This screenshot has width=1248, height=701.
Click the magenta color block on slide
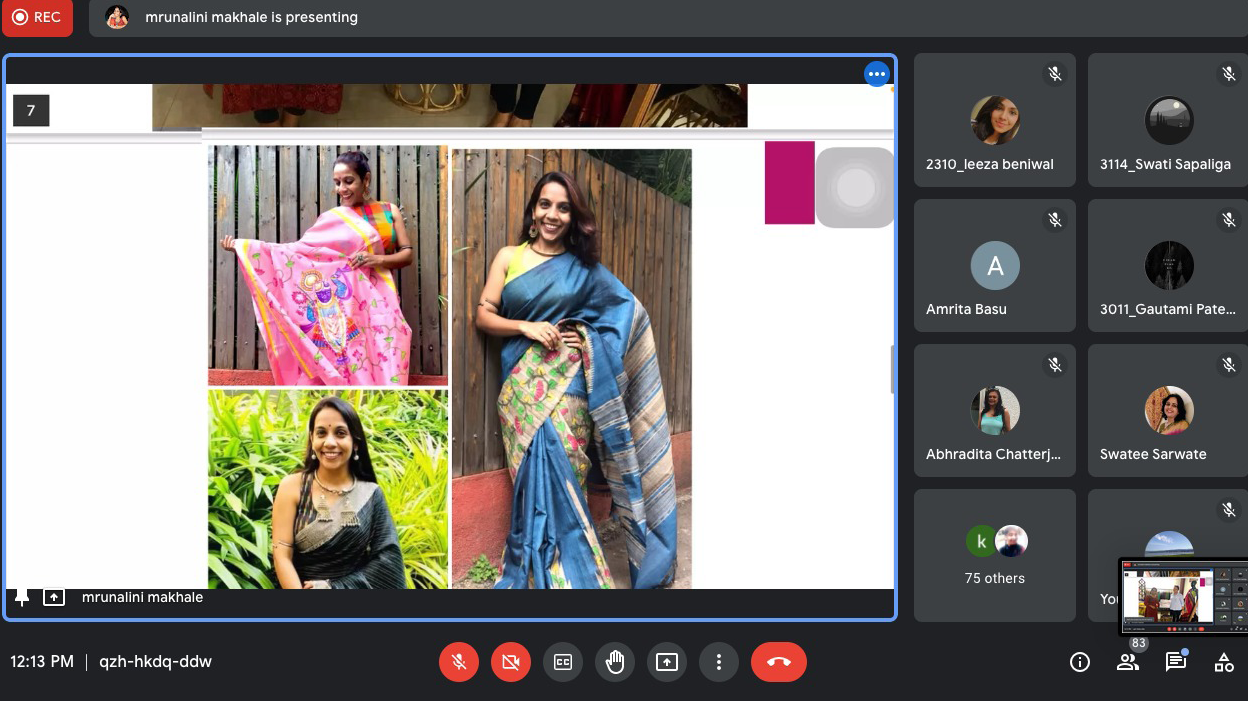[789, 182]
